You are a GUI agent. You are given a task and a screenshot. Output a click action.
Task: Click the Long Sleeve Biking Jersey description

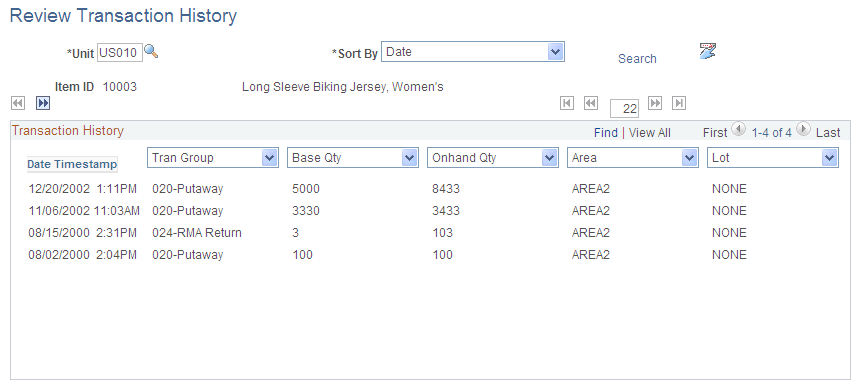[342, 87]
